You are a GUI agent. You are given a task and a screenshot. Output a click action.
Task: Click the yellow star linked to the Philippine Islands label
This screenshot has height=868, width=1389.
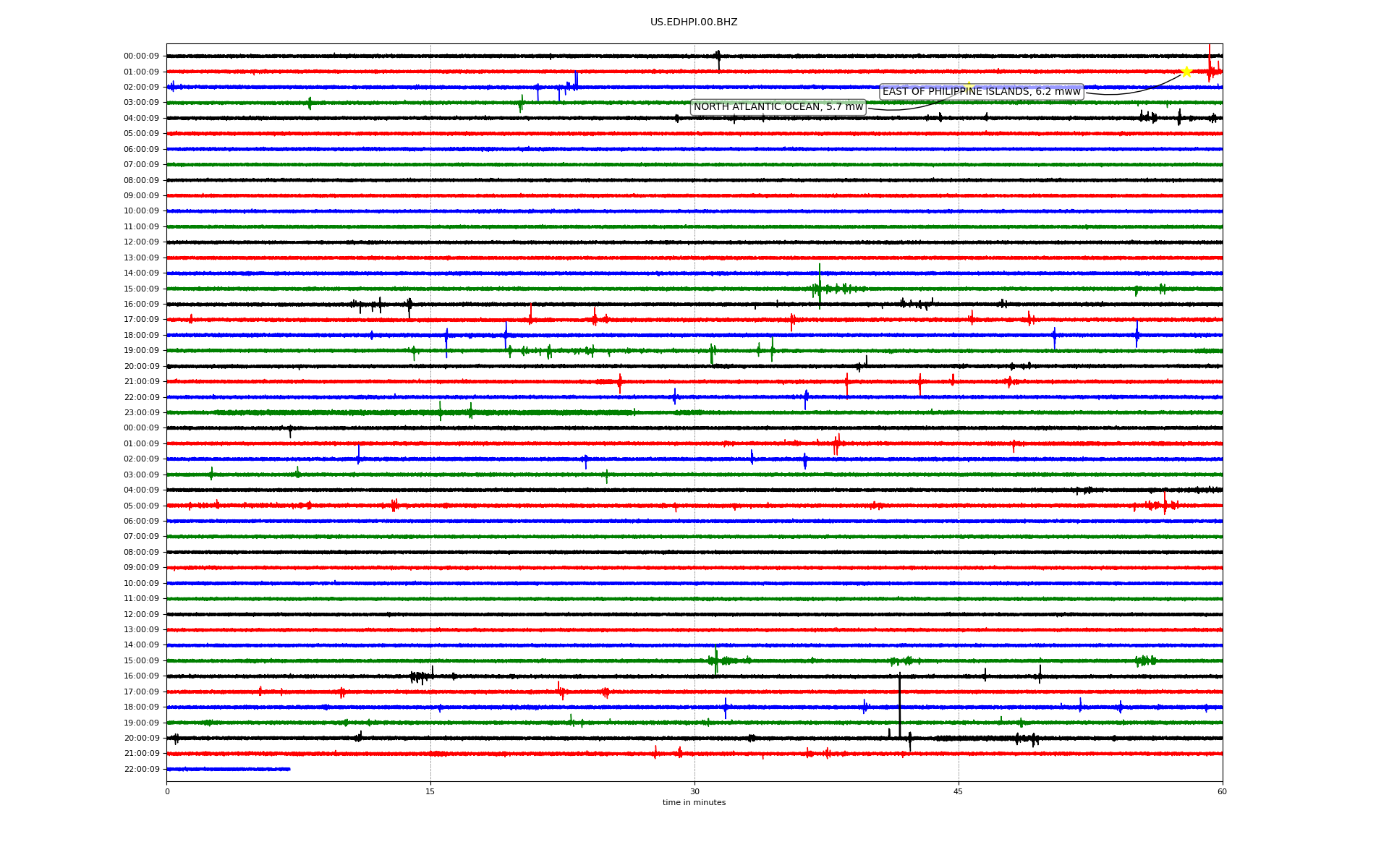pos(1186,72)
